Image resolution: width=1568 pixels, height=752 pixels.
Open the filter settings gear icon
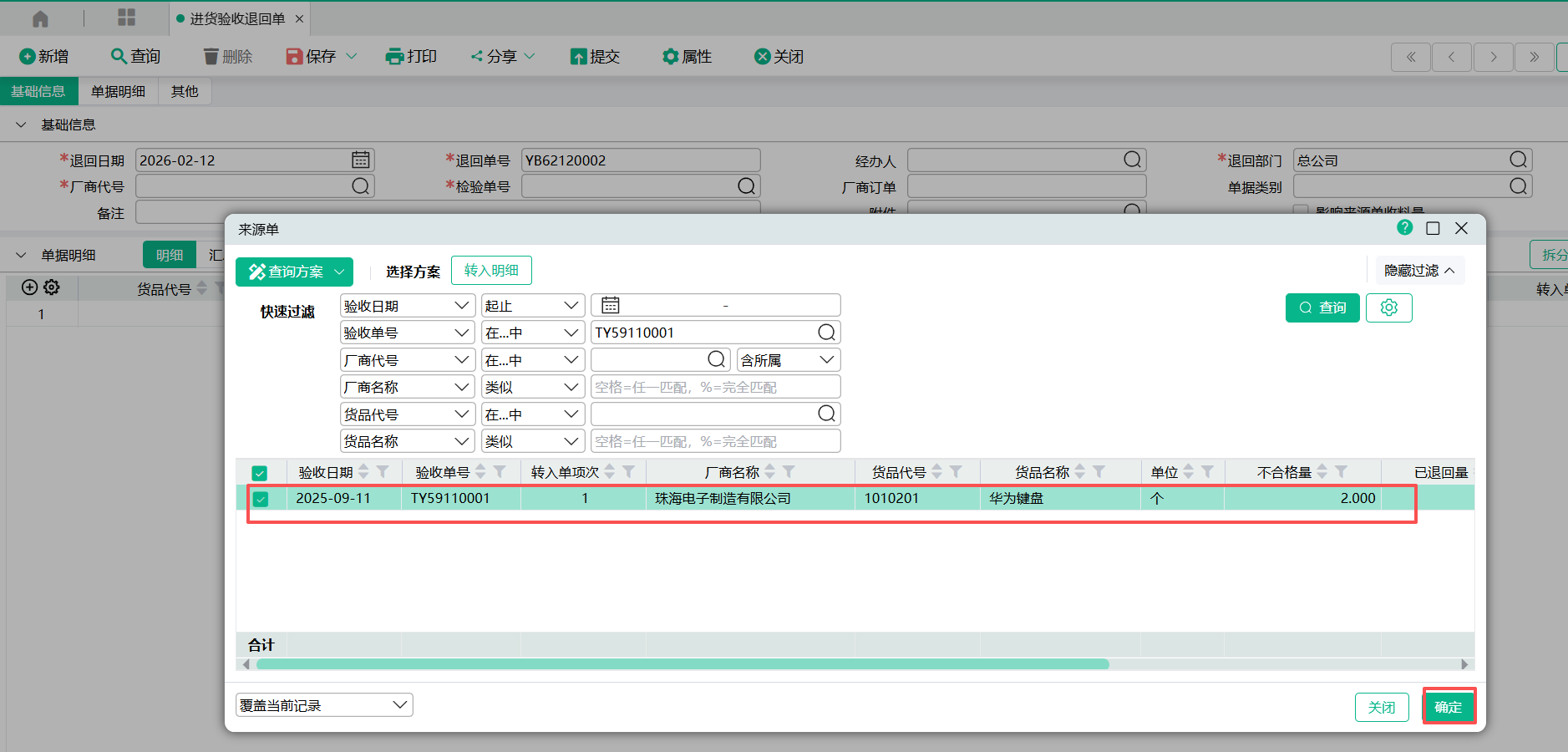[1388, 307]
